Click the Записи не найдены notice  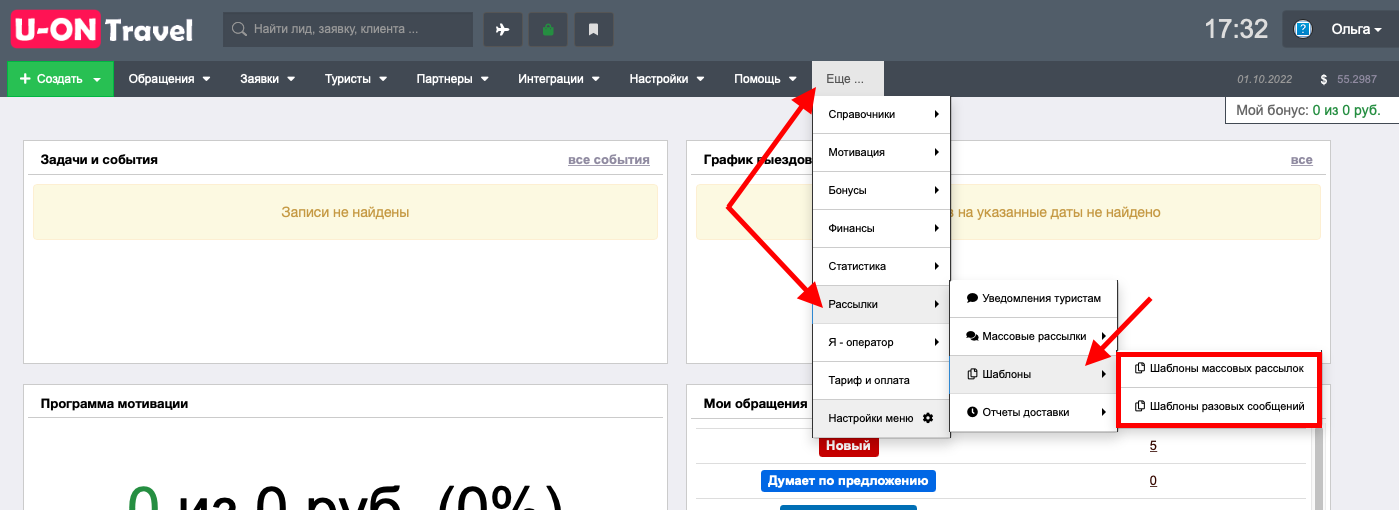click(345, 212)
